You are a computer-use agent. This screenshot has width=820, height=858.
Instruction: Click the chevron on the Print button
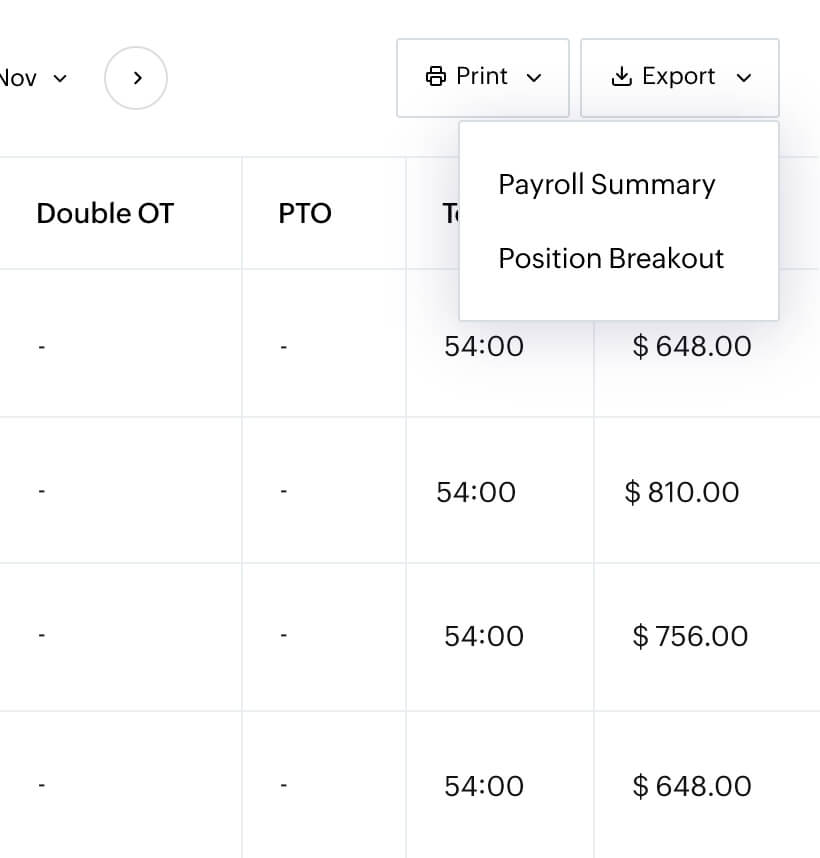pos(533,77)
